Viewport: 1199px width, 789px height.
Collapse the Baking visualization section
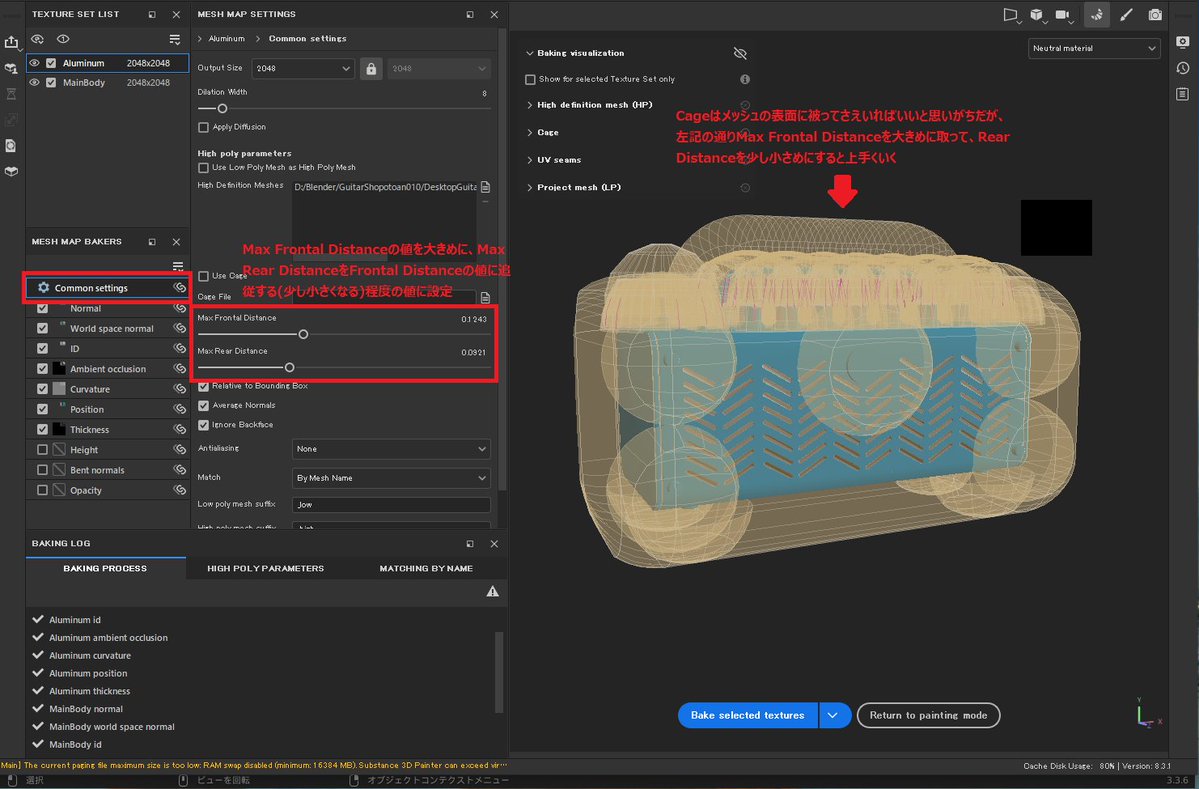(529, 53)
